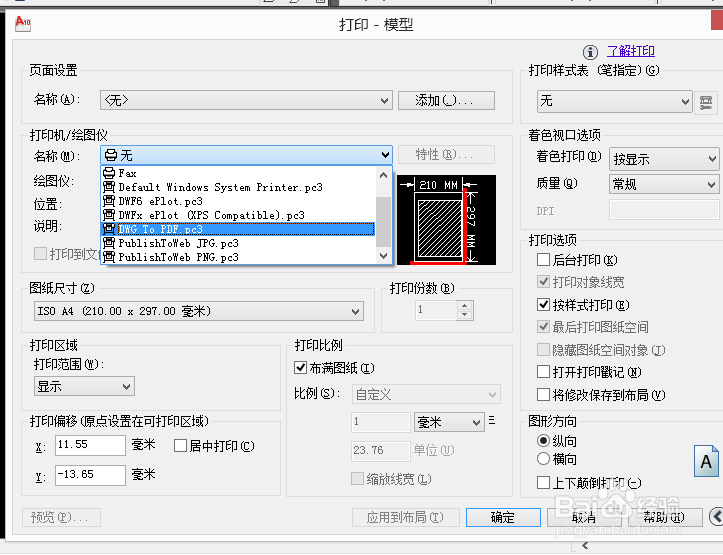Screen dimensions: 723x555
Task: Uncheck 按样式打印 checkbox
Action: pyautogui.click(x=544, y=305)
